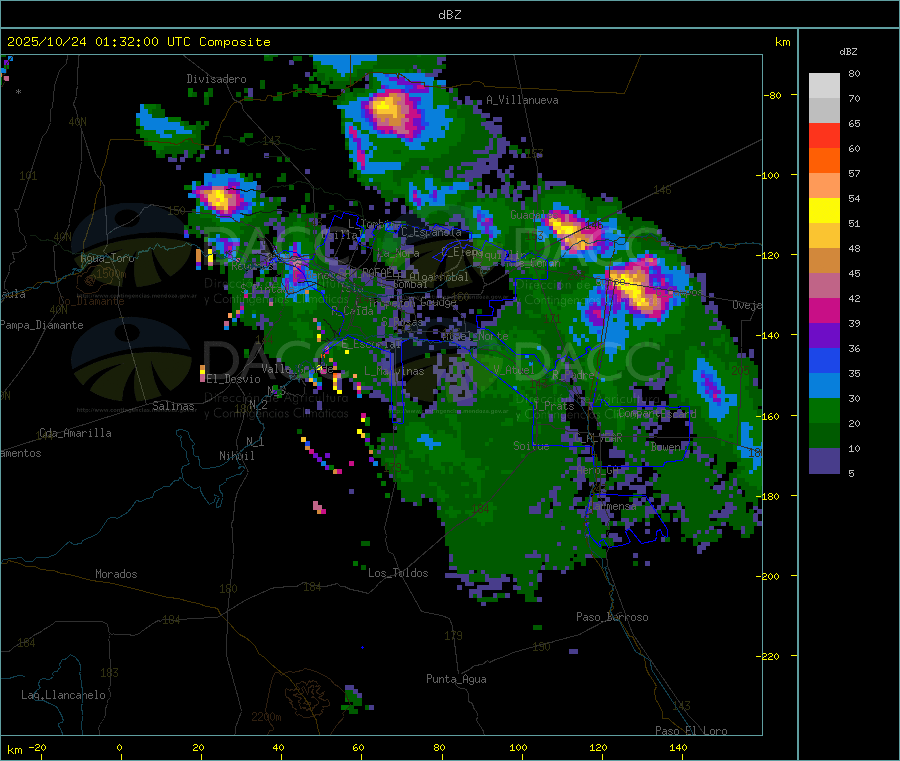Click the Pampa_Diamante label
The image size is (900, 761).
click(x=42, y=325)
